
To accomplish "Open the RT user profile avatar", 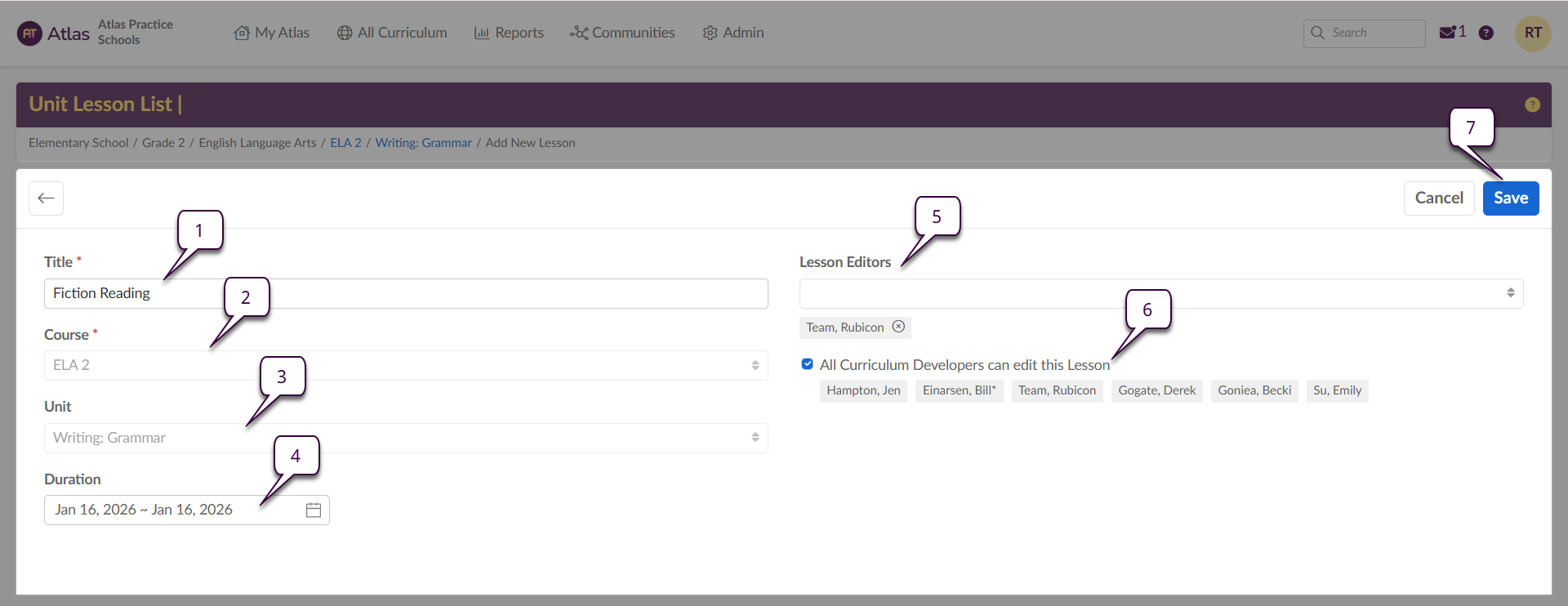I will (1533, 33).
